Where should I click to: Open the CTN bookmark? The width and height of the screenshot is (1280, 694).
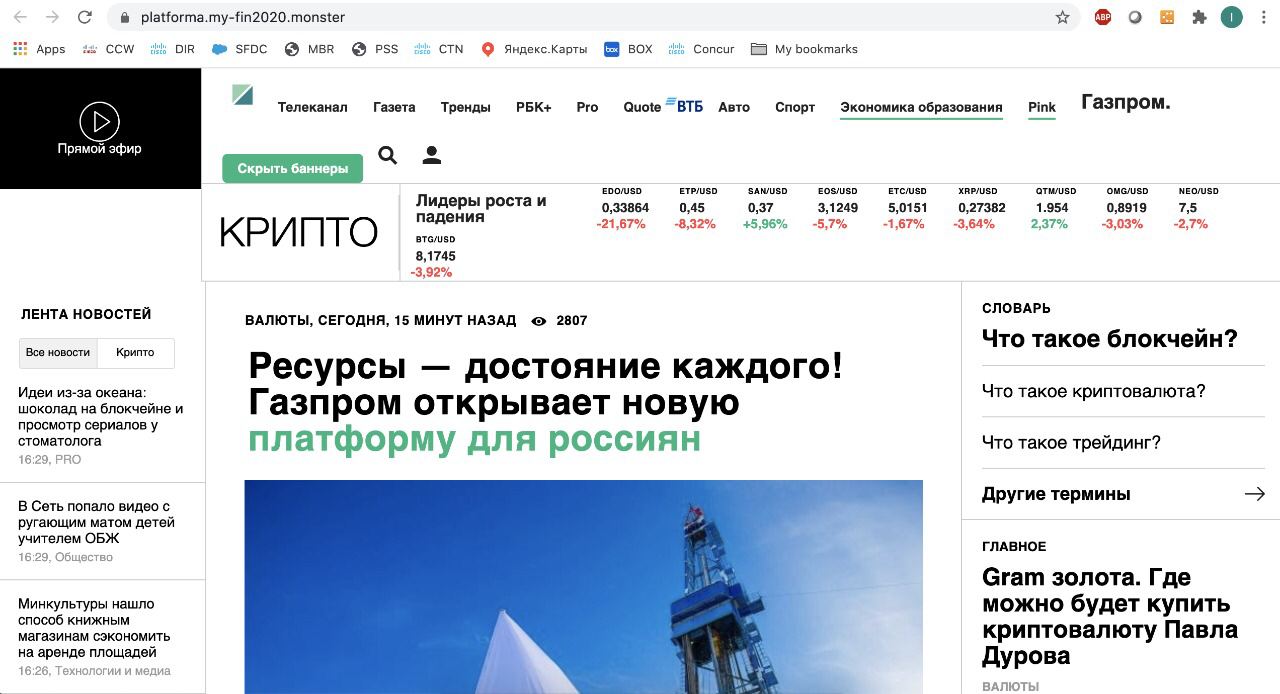(439, 49)
